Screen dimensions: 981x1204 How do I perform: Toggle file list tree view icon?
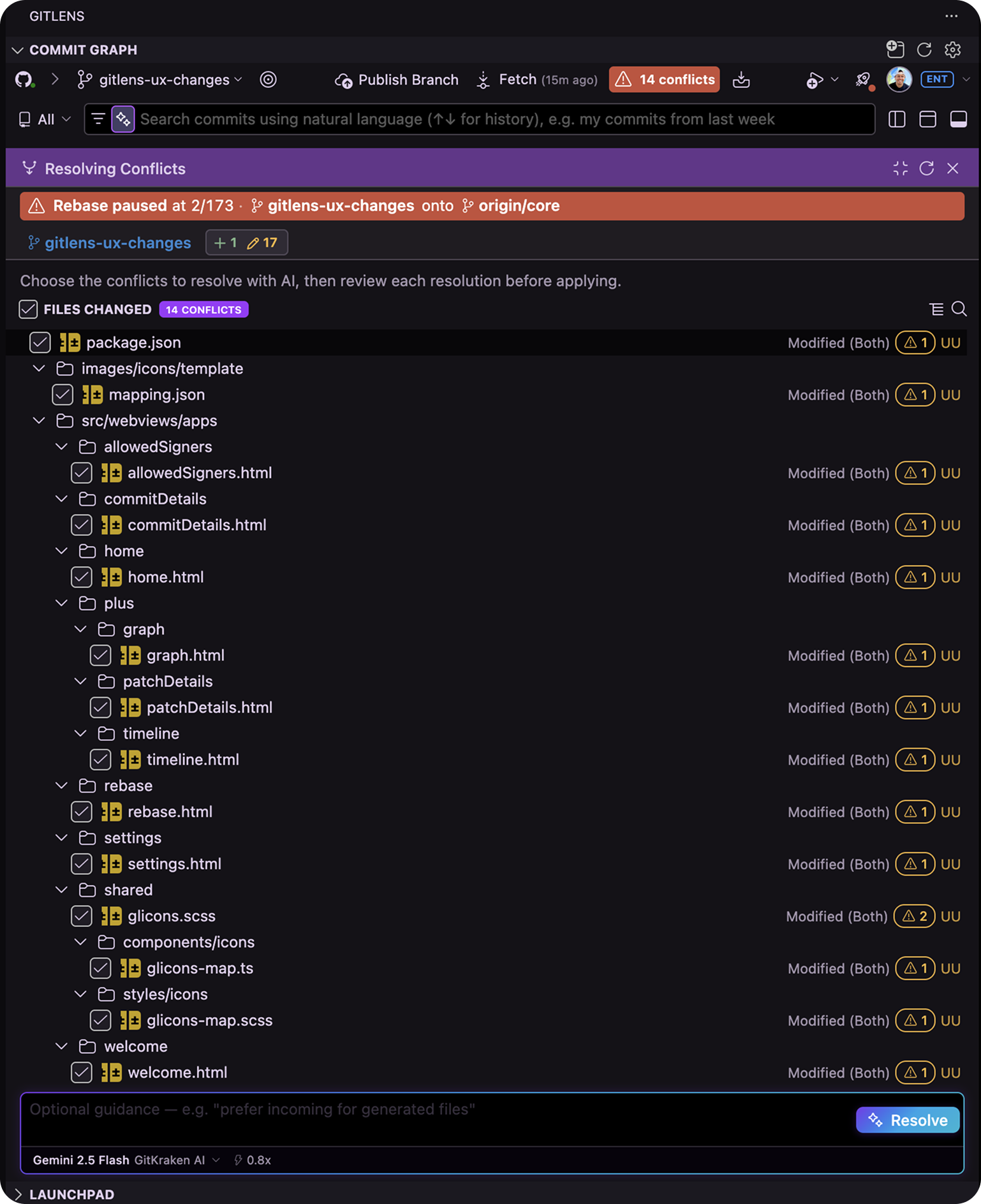click(x=936, y=309)
